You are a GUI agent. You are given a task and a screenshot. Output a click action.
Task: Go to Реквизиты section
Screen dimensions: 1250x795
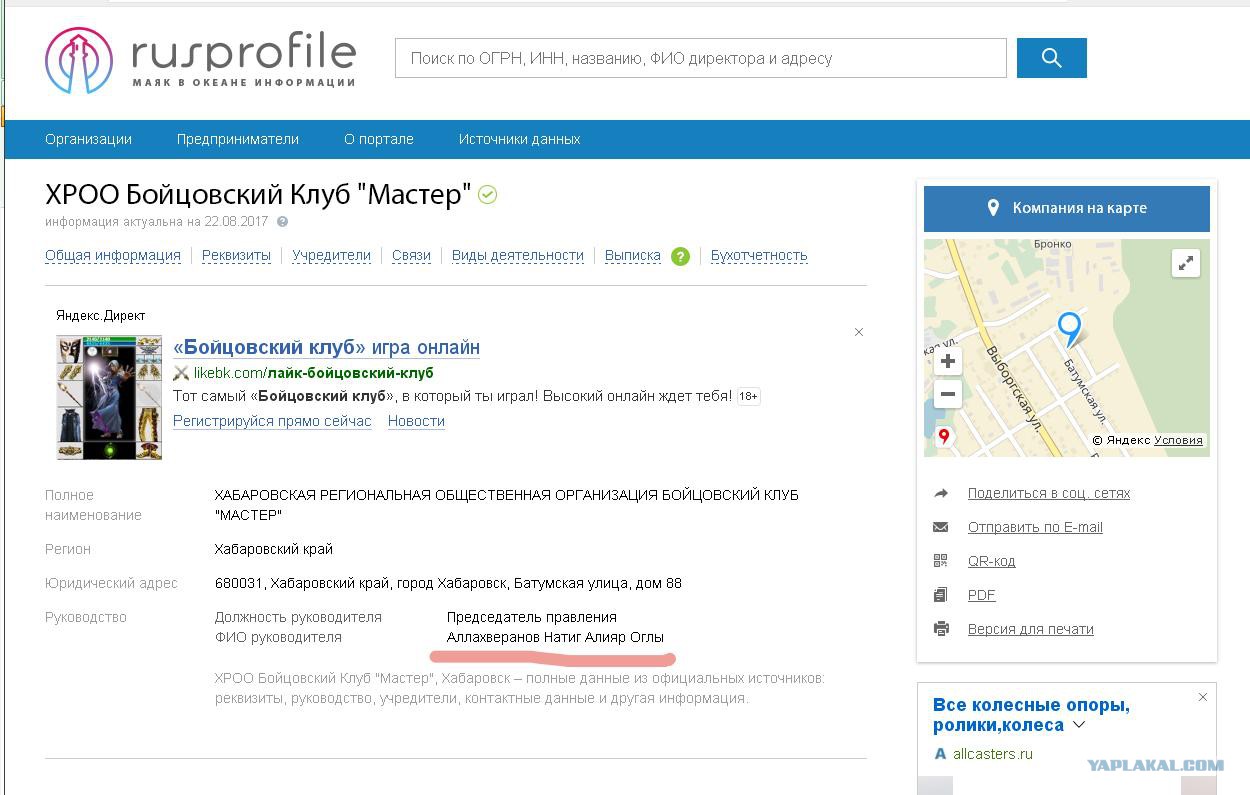click(236, 255)
